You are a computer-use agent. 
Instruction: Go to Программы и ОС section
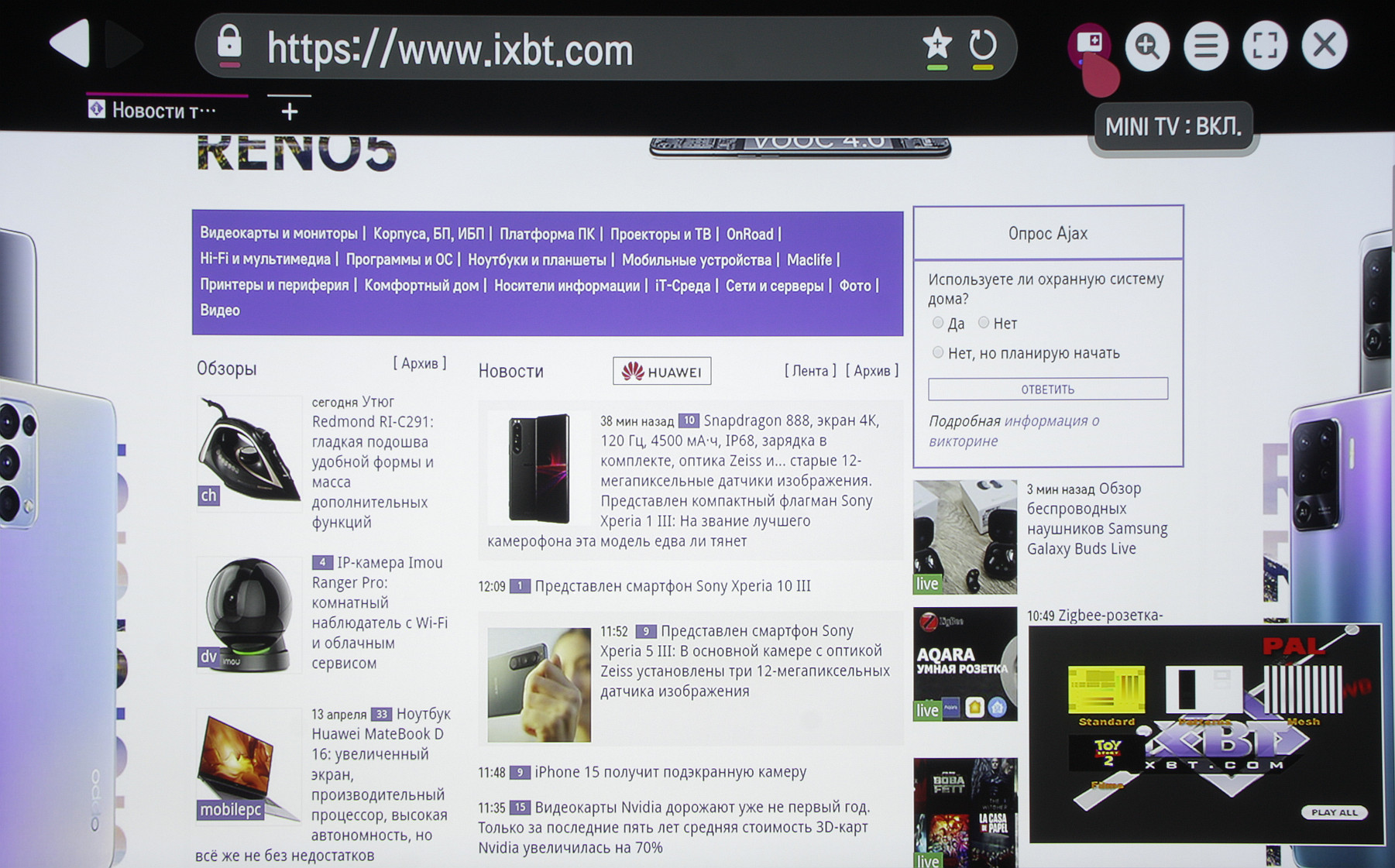399,259
